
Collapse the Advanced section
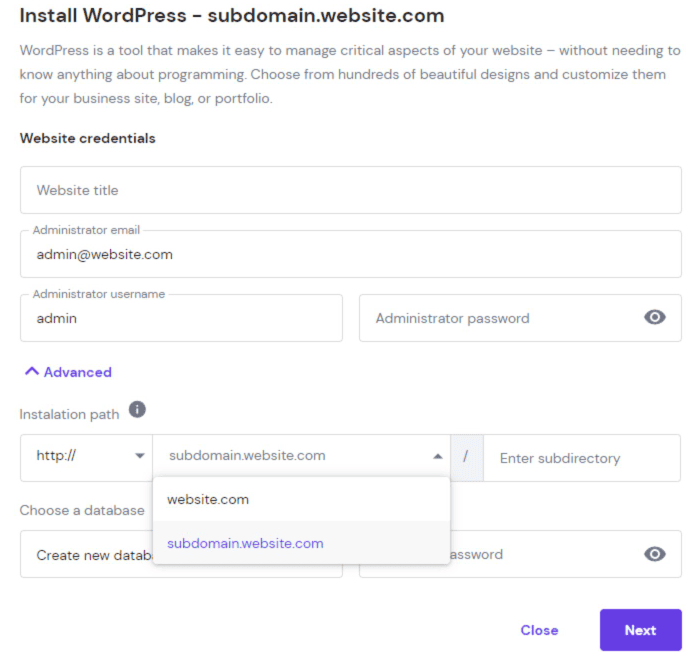coord(67,372)
